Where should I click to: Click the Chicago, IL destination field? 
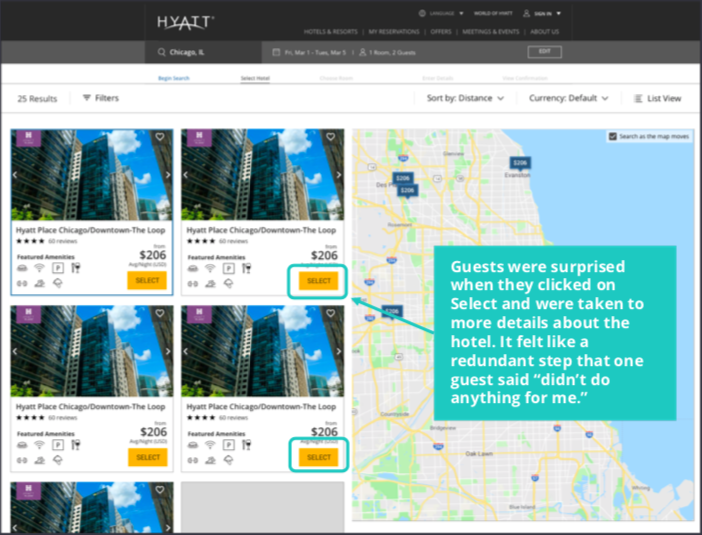tap(203, 52)
